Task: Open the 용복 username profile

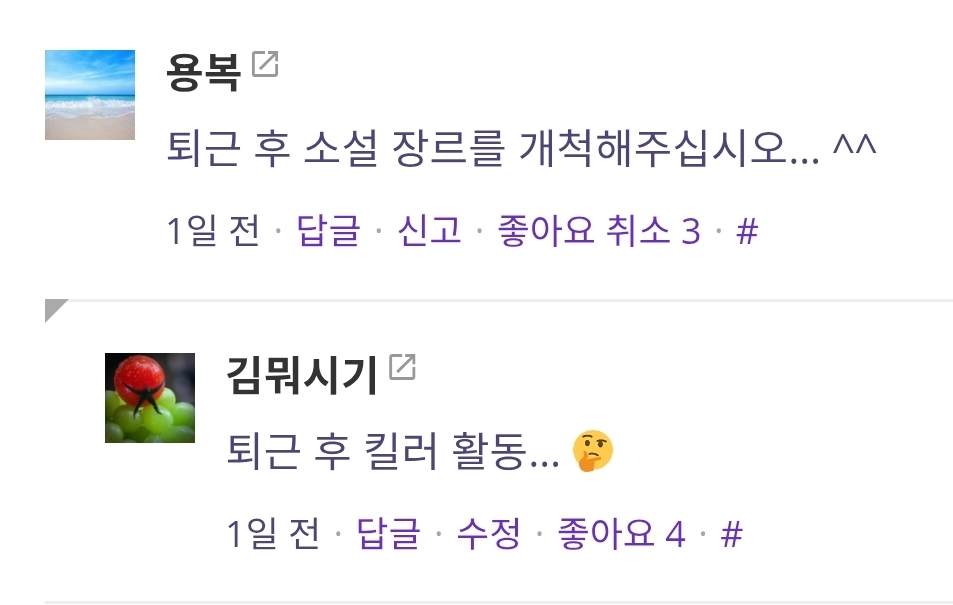Action: [x=204, y=72]
